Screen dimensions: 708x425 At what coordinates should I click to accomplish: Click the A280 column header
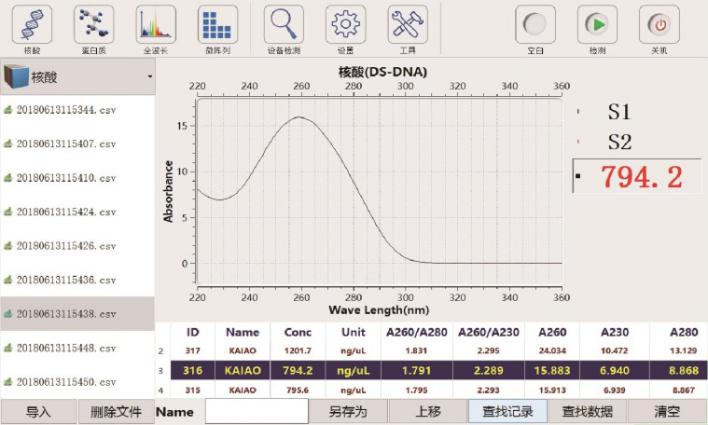[x=684, y=332]
